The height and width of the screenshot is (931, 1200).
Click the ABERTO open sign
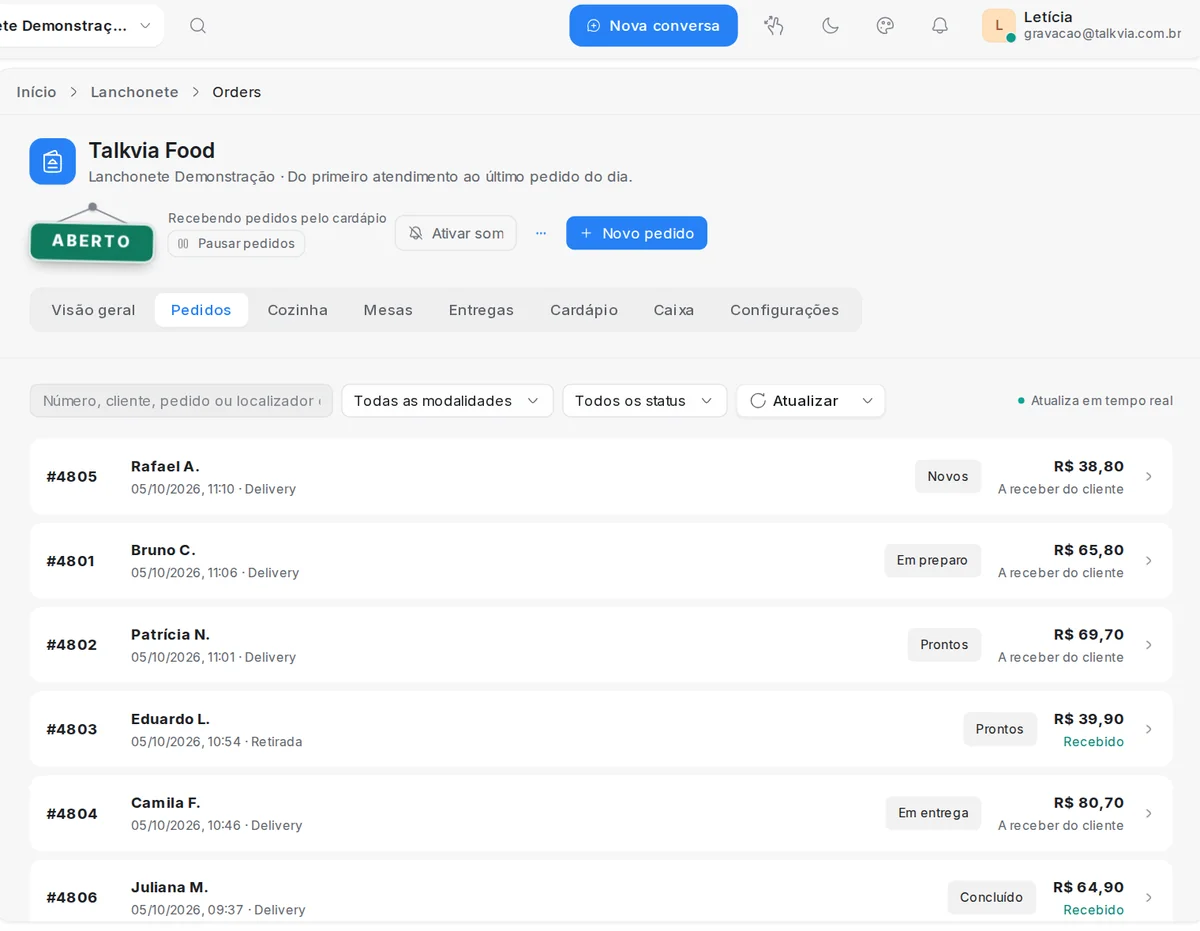[x=92, y=241]
